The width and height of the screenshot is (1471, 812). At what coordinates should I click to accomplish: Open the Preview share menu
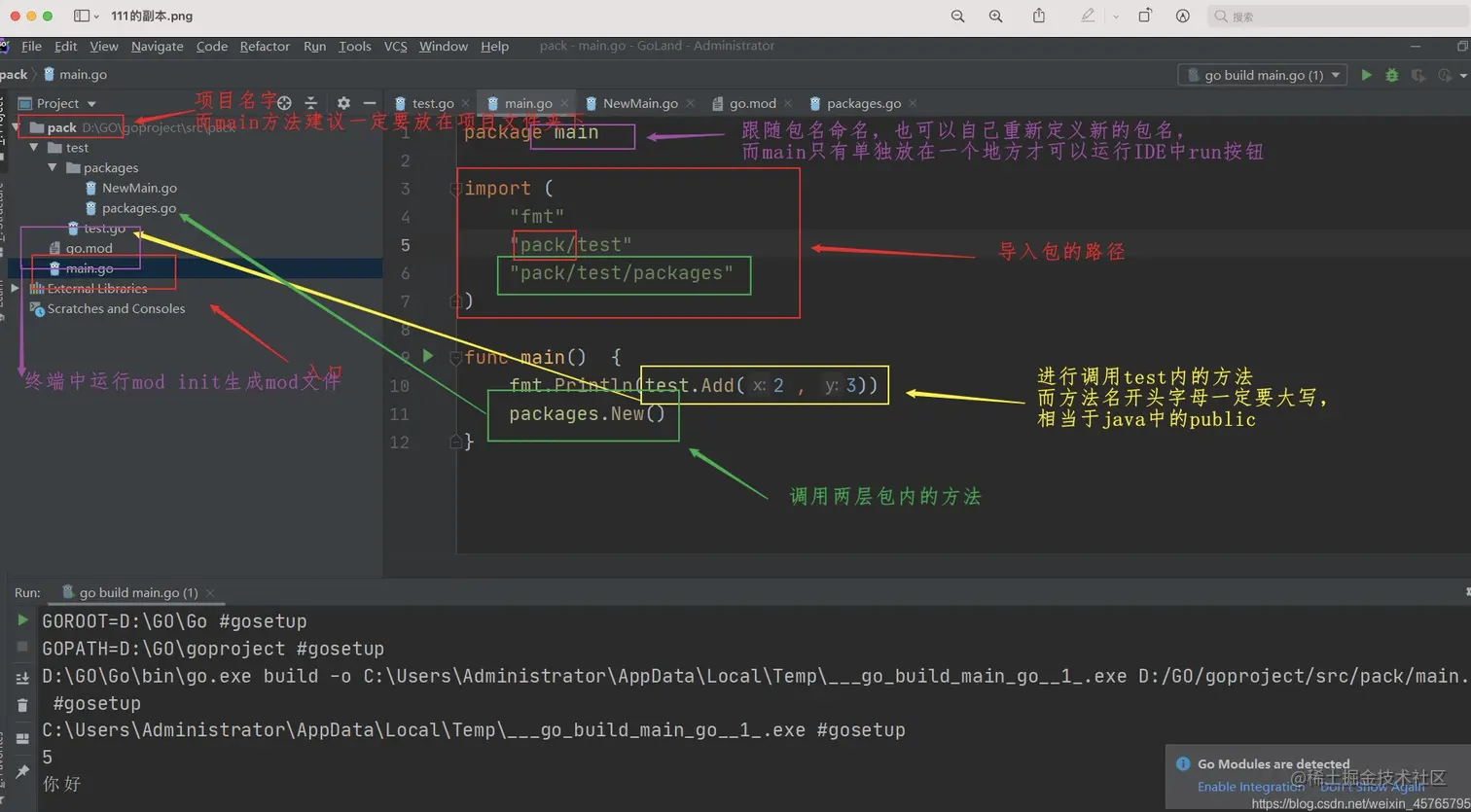pyautogui.click(x=1039, y=16)
